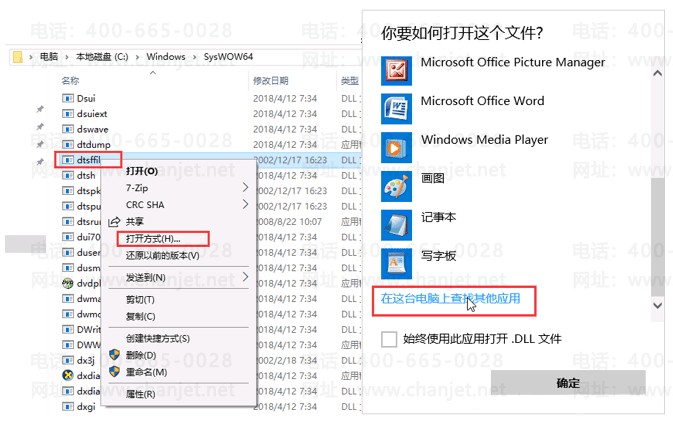673x421 pixels.
Task: Sort by 类型 column header
Action: (350, 81)
